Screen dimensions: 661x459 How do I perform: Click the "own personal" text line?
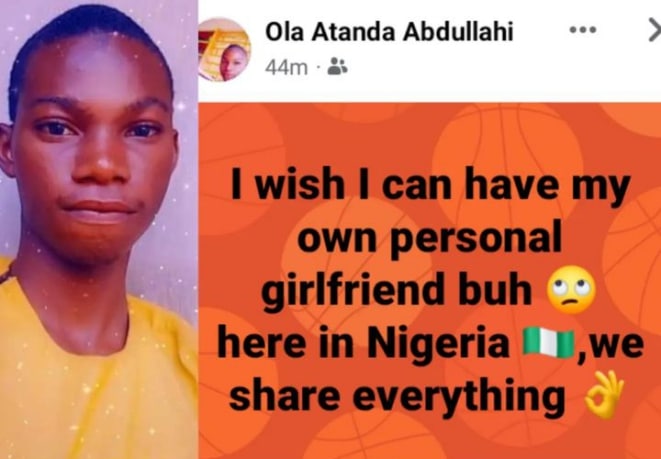(x=431, y=240)
